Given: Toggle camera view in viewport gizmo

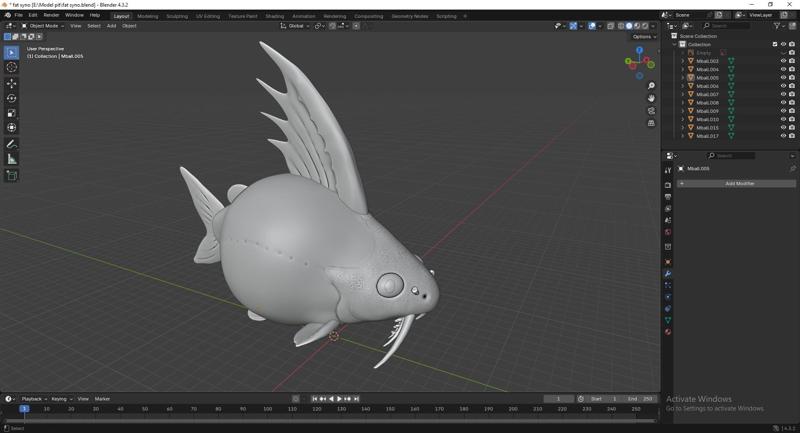Looking at the screenshot, I should click(x=651, y=111).
